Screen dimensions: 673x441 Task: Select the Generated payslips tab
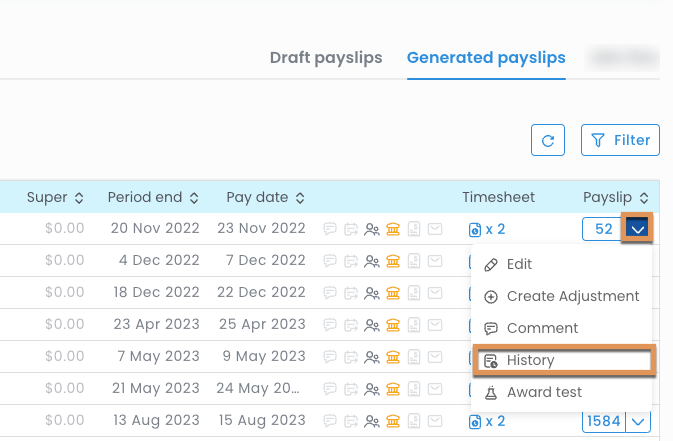pos(486,58)
